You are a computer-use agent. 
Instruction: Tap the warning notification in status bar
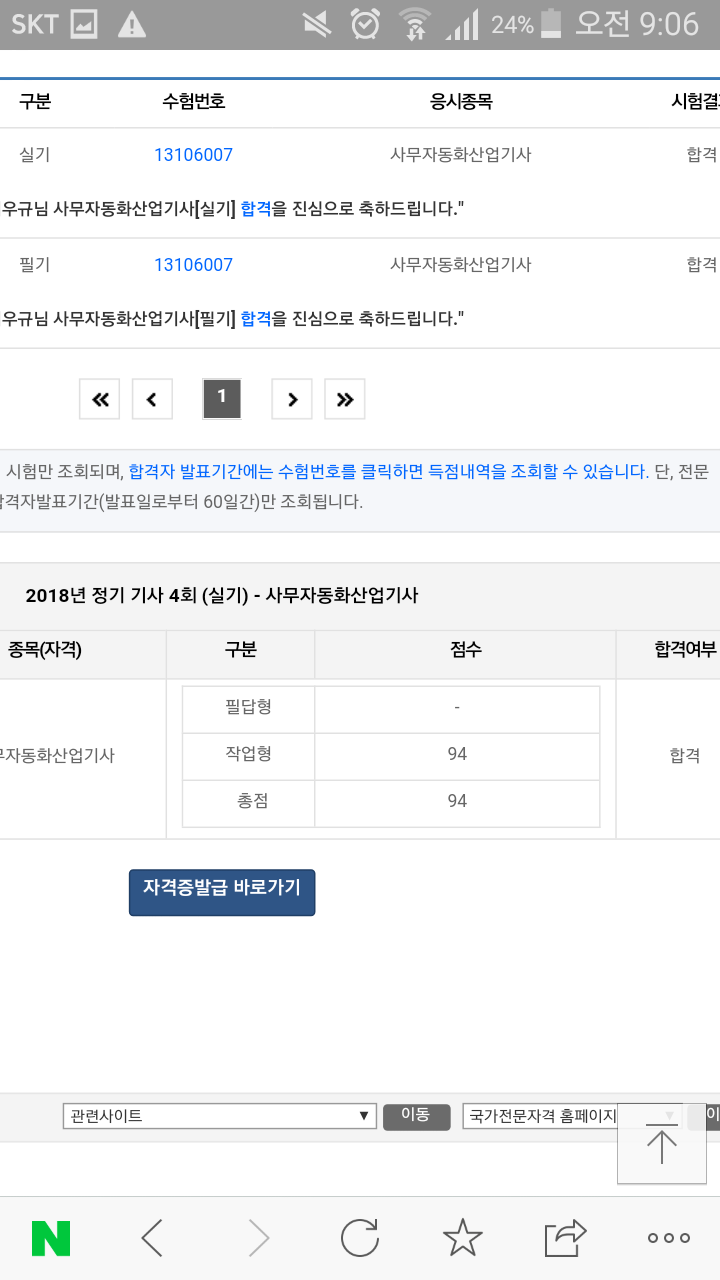pyautogui.click(x=131, y=25)
